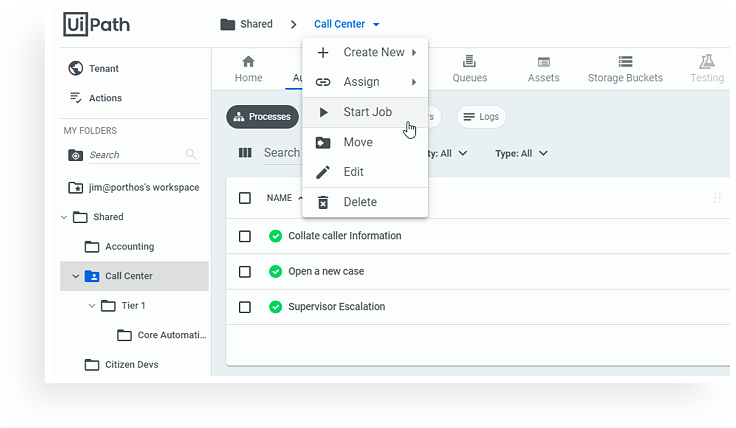Click the play icon beside Start Job
This screenshot has width=736, height=428.
[323, 112]
